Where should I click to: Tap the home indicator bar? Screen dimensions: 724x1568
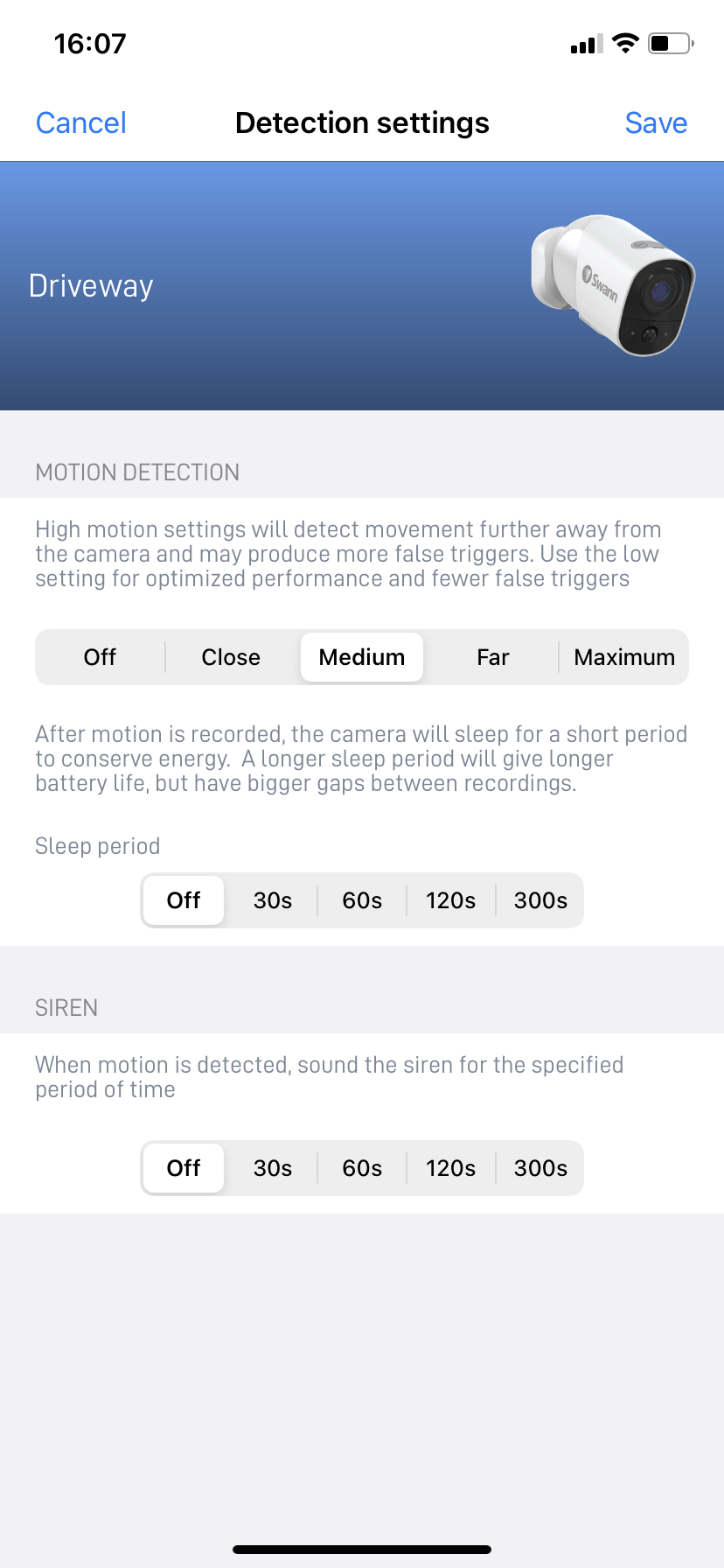[x=362, y=1550]
